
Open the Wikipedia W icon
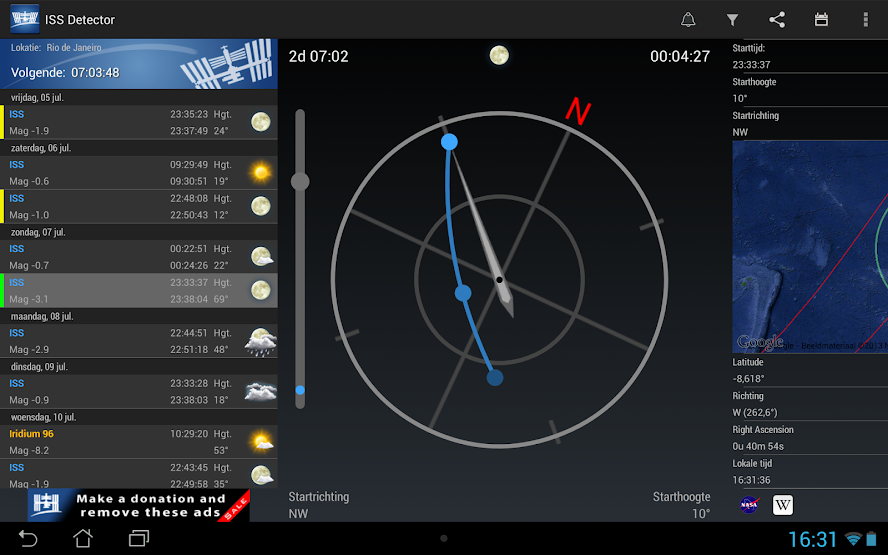[x=783, y=505]
